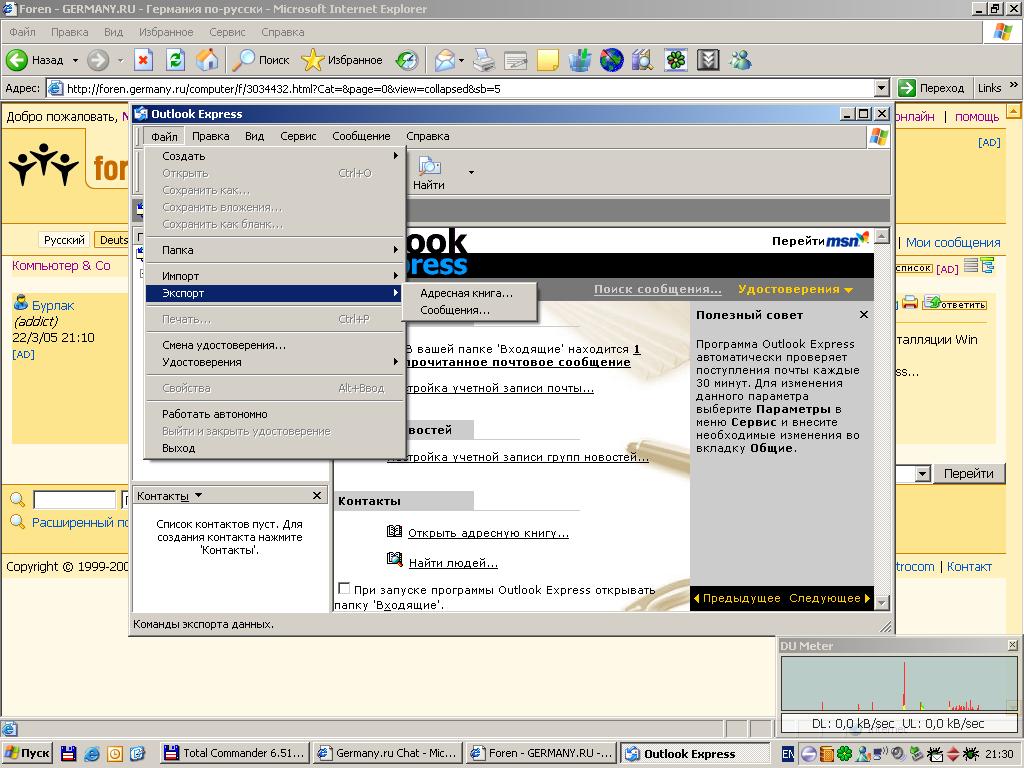
Task: Expand the Создать submenu in the Файл menu
Action: pyautogui.click(x=276, y=156)
